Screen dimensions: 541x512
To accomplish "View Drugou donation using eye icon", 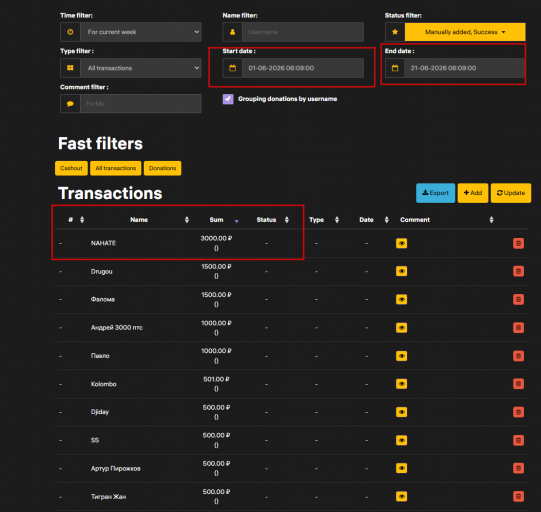I will coord(401,271).
